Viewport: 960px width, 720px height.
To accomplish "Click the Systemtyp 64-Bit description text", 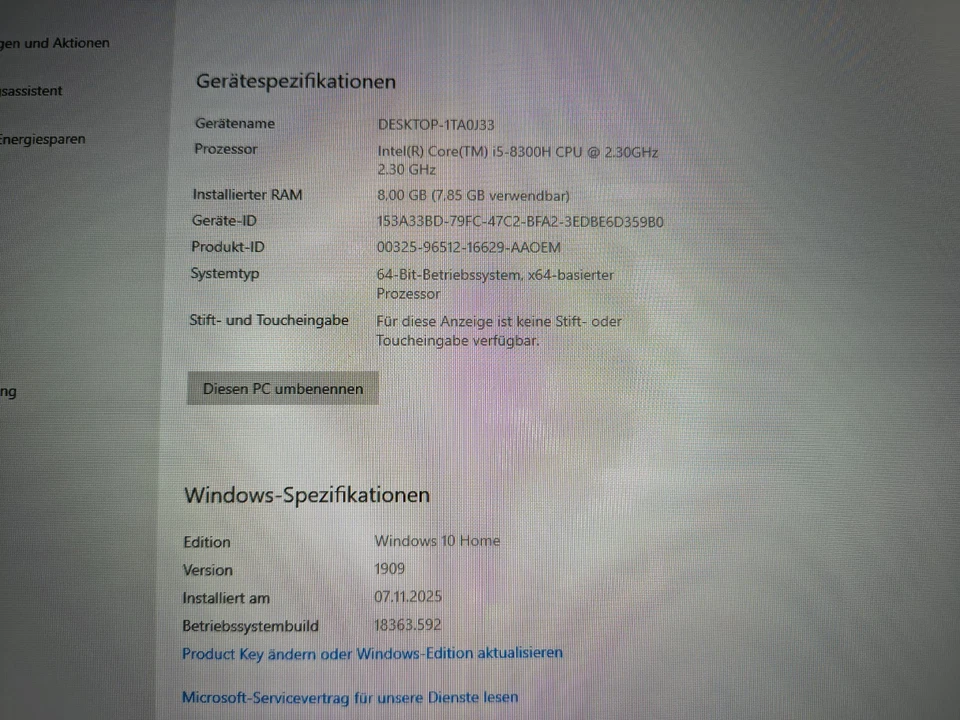I will (495, 275).
